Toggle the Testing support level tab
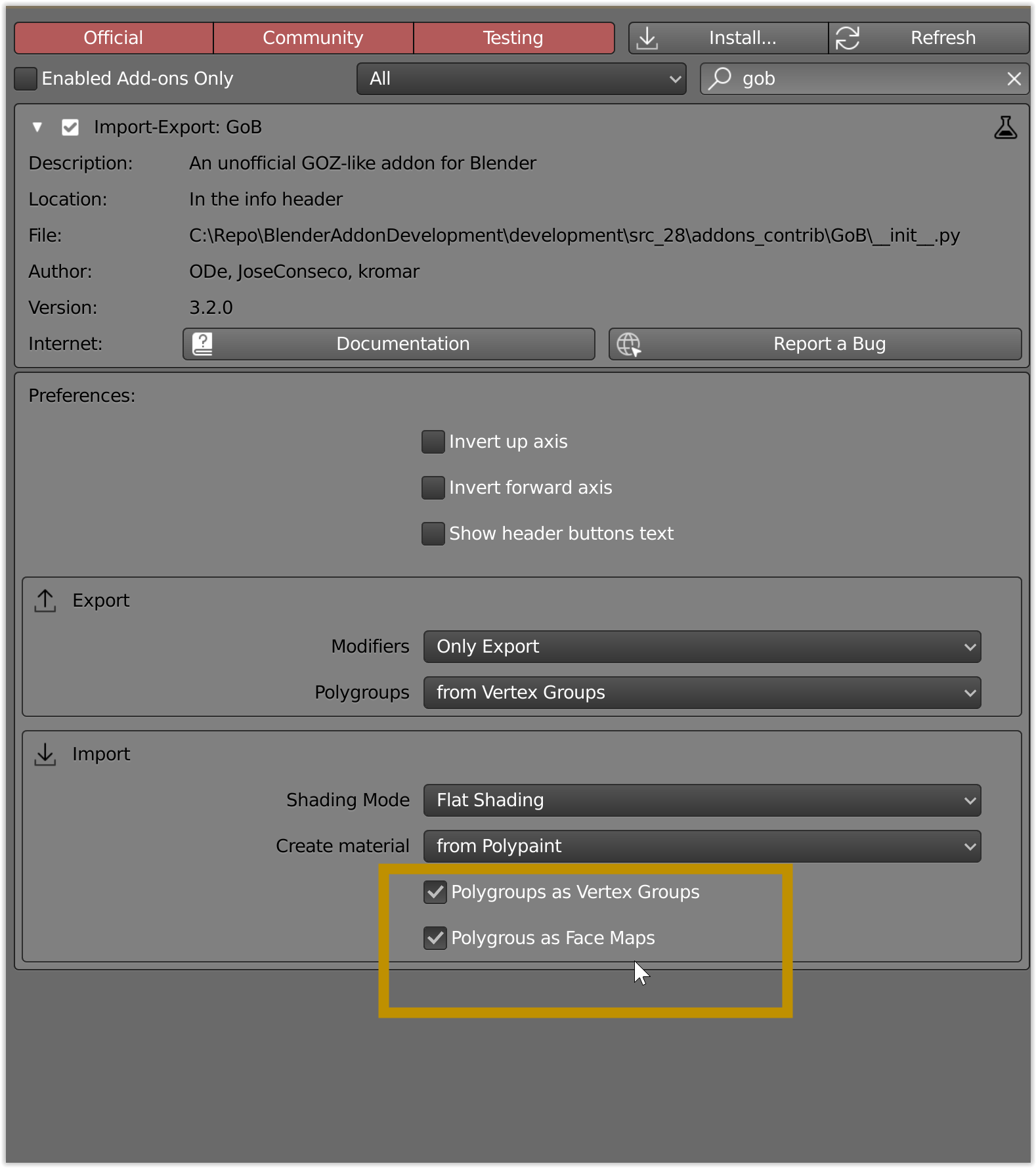1036x1168 pixels. pyautogui.click(x=513, y=38)
